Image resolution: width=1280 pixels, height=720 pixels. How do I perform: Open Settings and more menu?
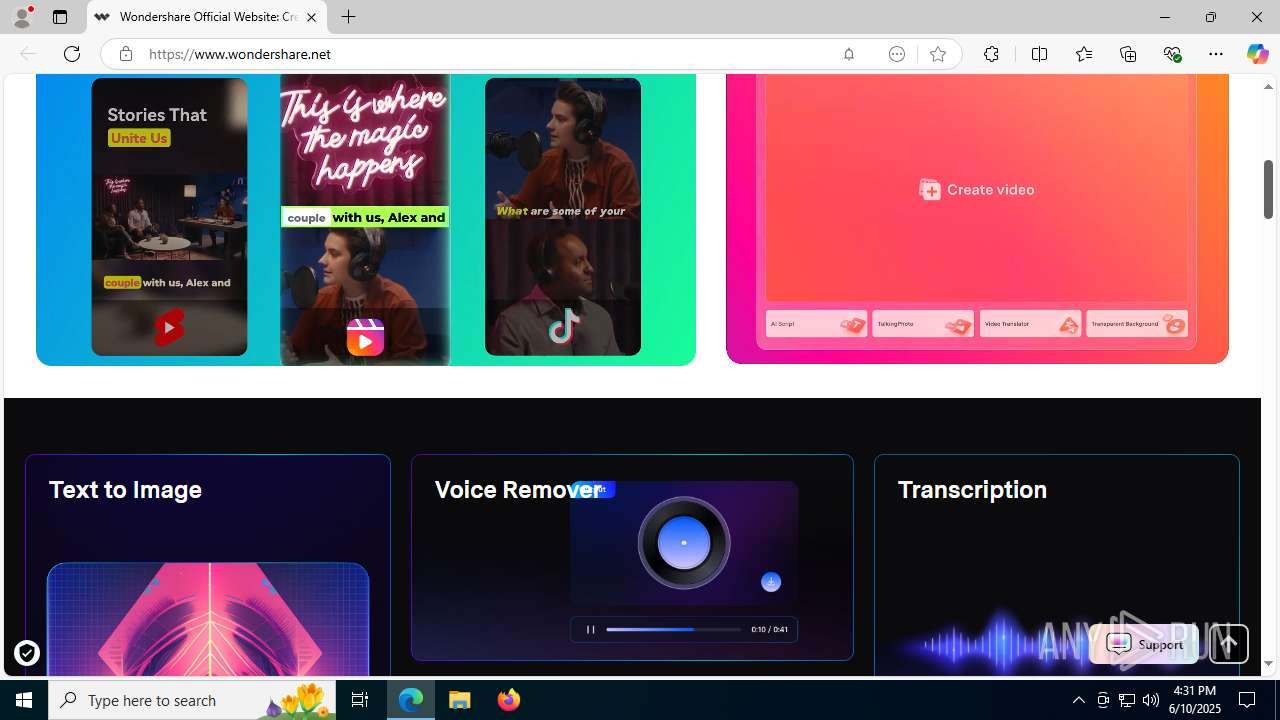(x=1216, y=54)
